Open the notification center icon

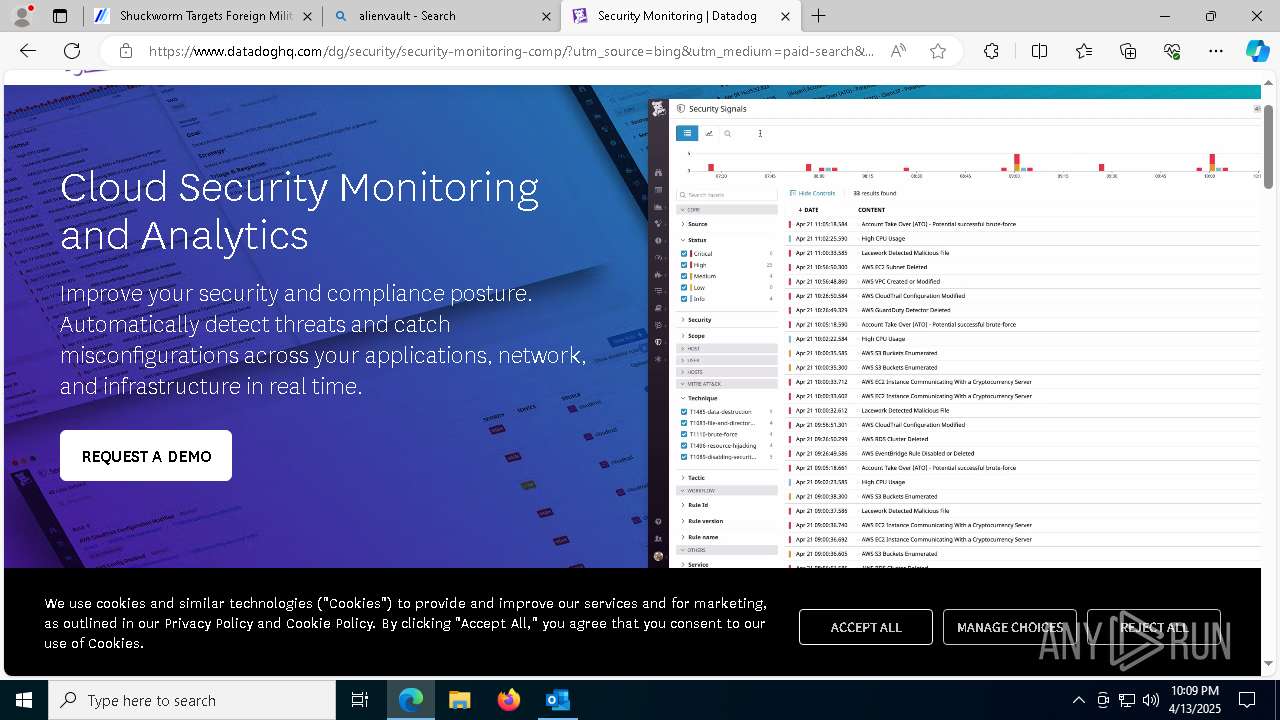pyautogui.click(x=1247, y=700)
